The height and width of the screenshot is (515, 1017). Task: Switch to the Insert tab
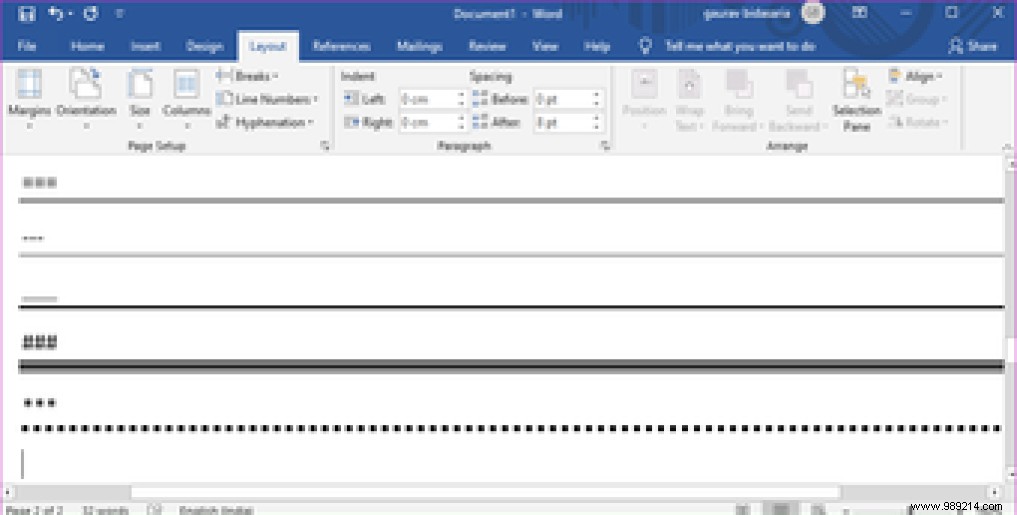click(x=145, y=46)
